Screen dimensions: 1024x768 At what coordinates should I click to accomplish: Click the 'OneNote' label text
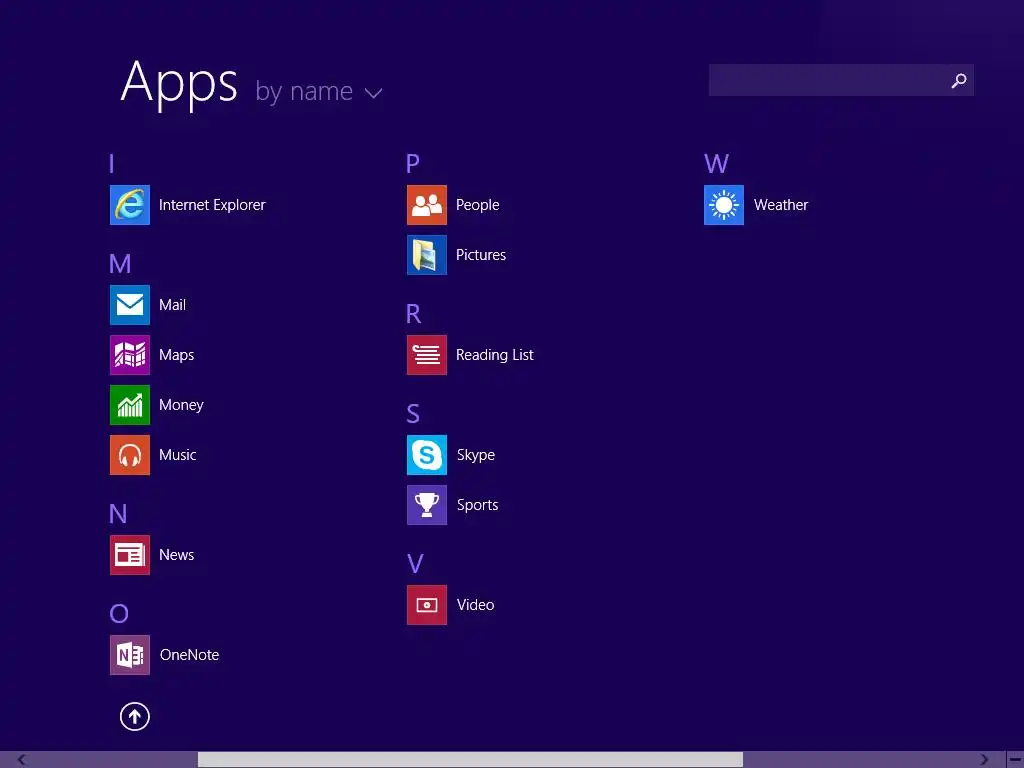click(x=189, y=655)
